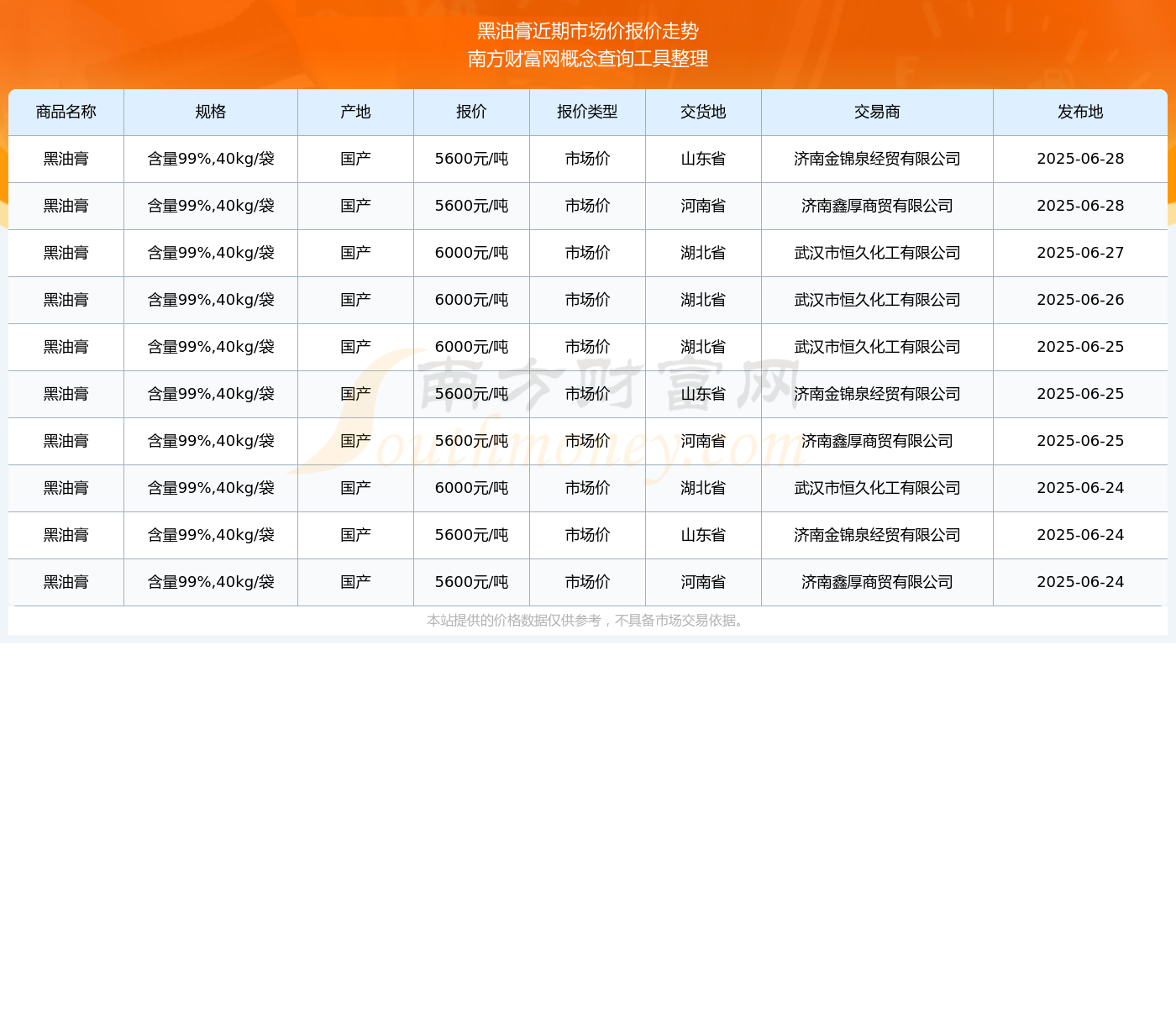Click 市场价 in the 2025-06-27 row
Viewport: 1176px width, 1012px height.
(588, 253)
